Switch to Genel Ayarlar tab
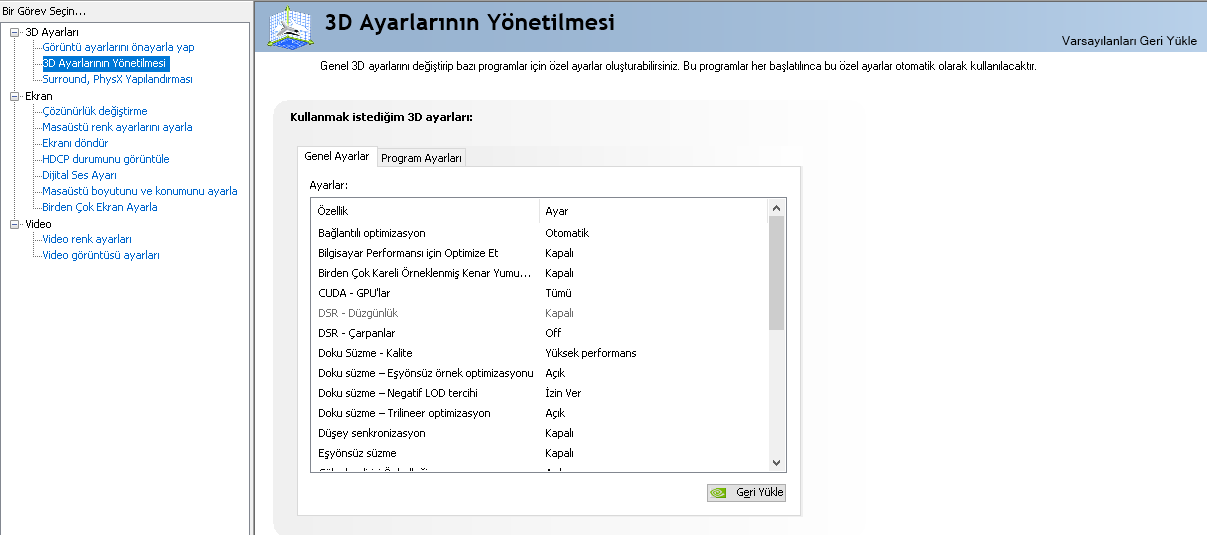 (x=337, y=156)
